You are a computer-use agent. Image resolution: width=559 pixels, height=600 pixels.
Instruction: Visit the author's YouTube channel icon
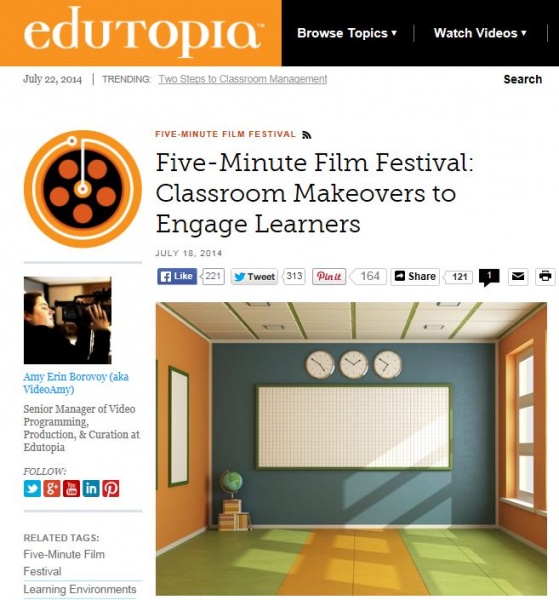pos(71,489)
